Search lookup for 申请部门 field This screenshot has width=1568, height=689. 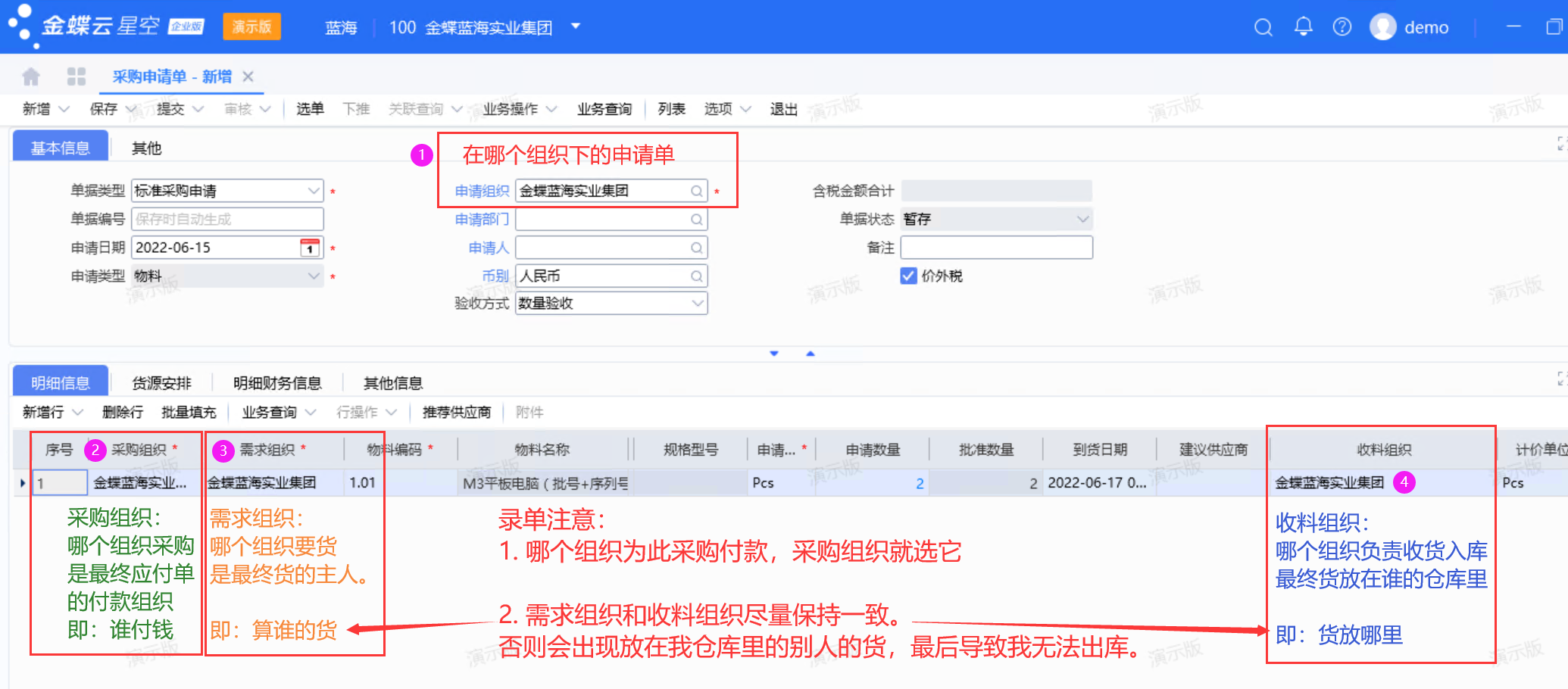pyautogui.click(x=696, y=220)
